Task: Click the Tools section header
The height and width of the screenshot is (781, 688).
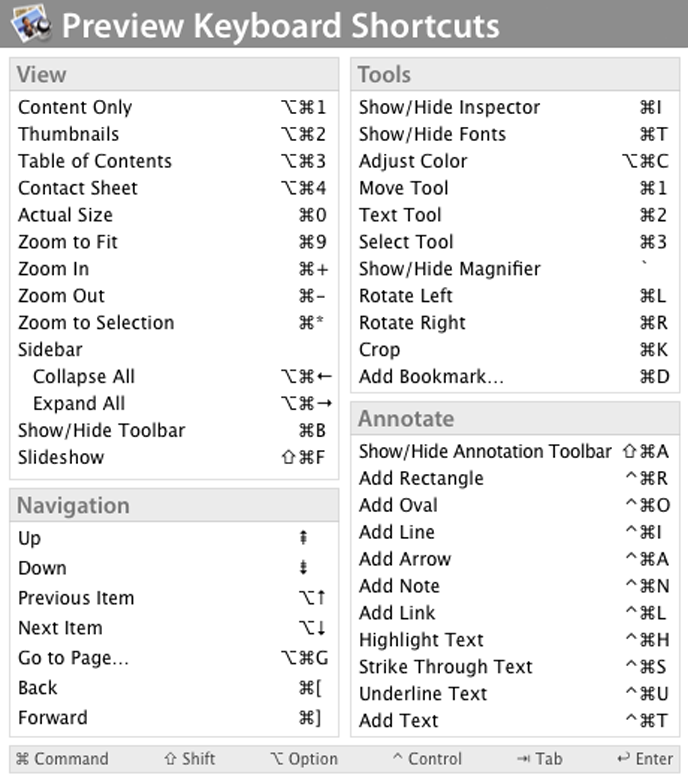Action: [384, 74]
